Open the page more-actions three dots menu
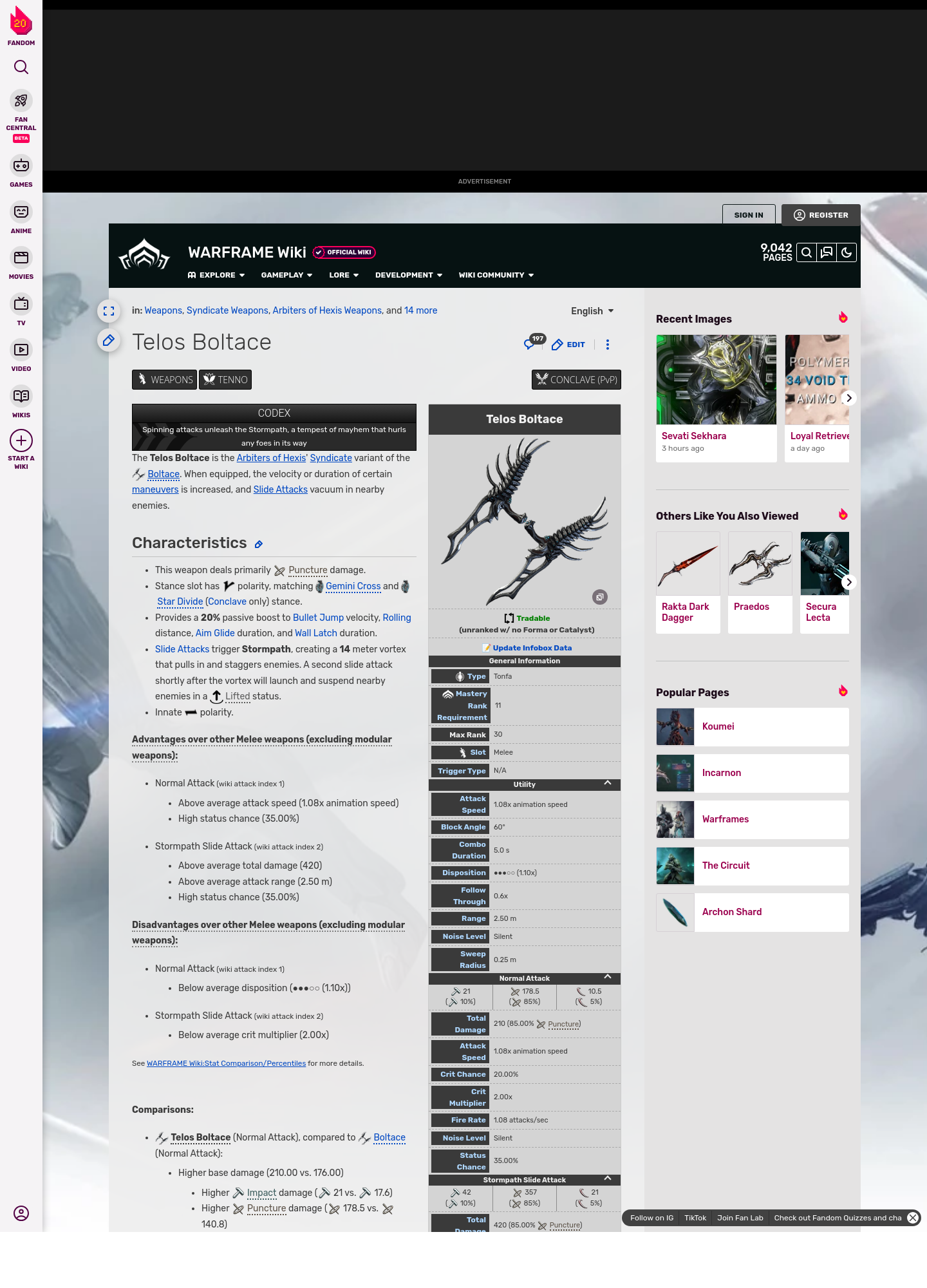 point(608,345)
